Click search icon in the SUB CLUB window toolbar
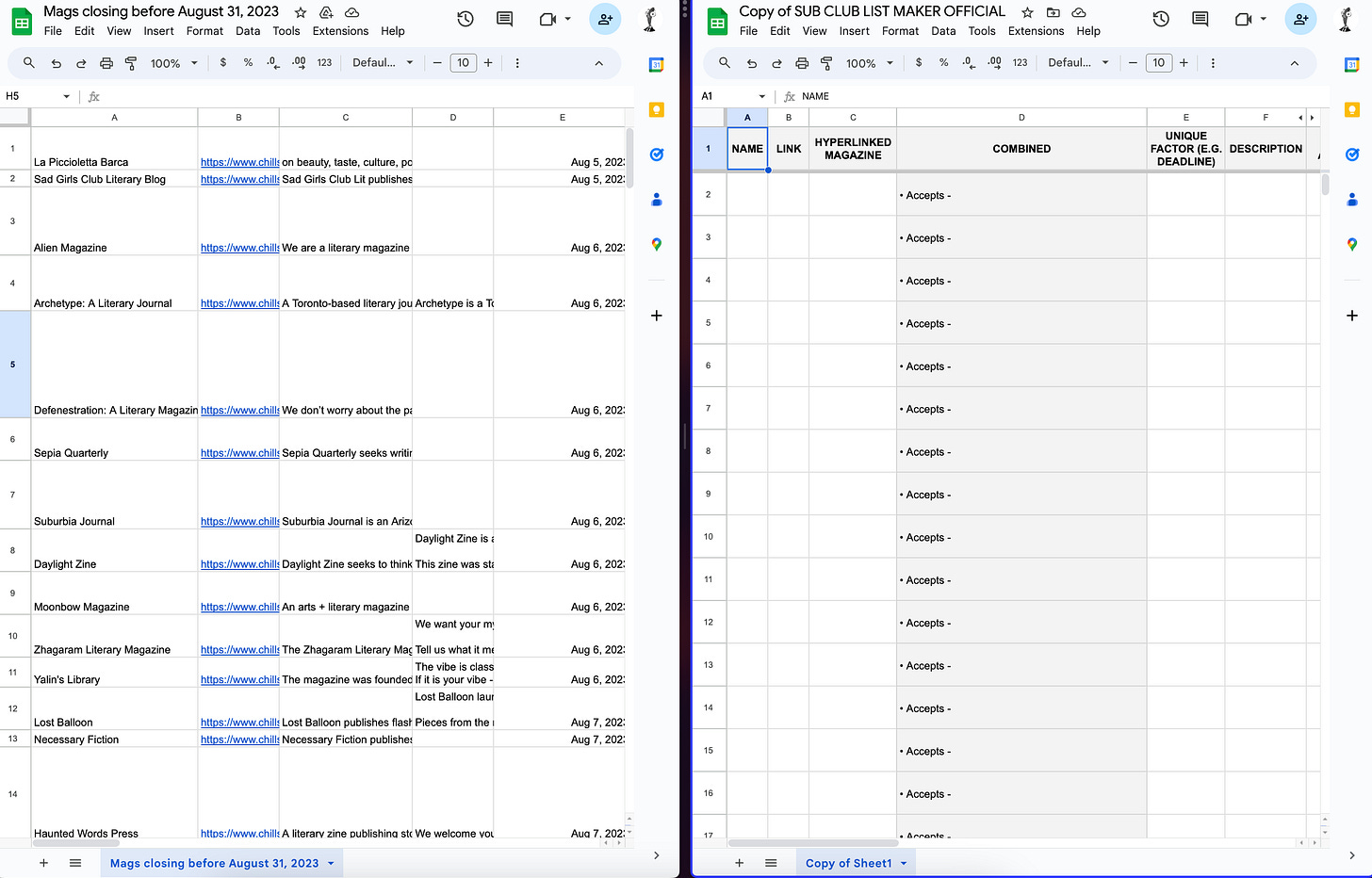The width and height of the screenshot is (1372, 878). tap(725, 63)
